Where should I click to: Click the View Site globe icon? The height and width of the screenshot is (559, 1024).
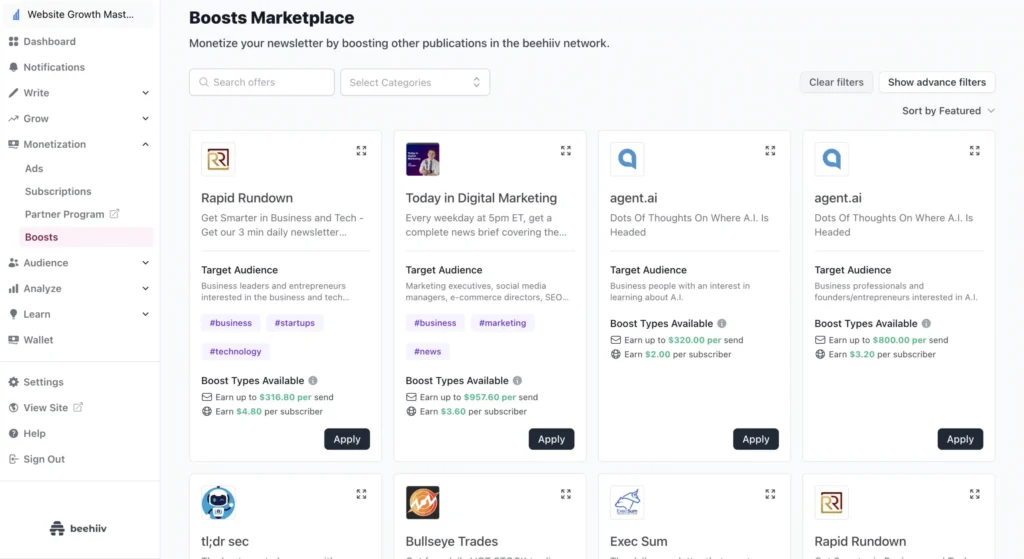click(x=13, y=407)
